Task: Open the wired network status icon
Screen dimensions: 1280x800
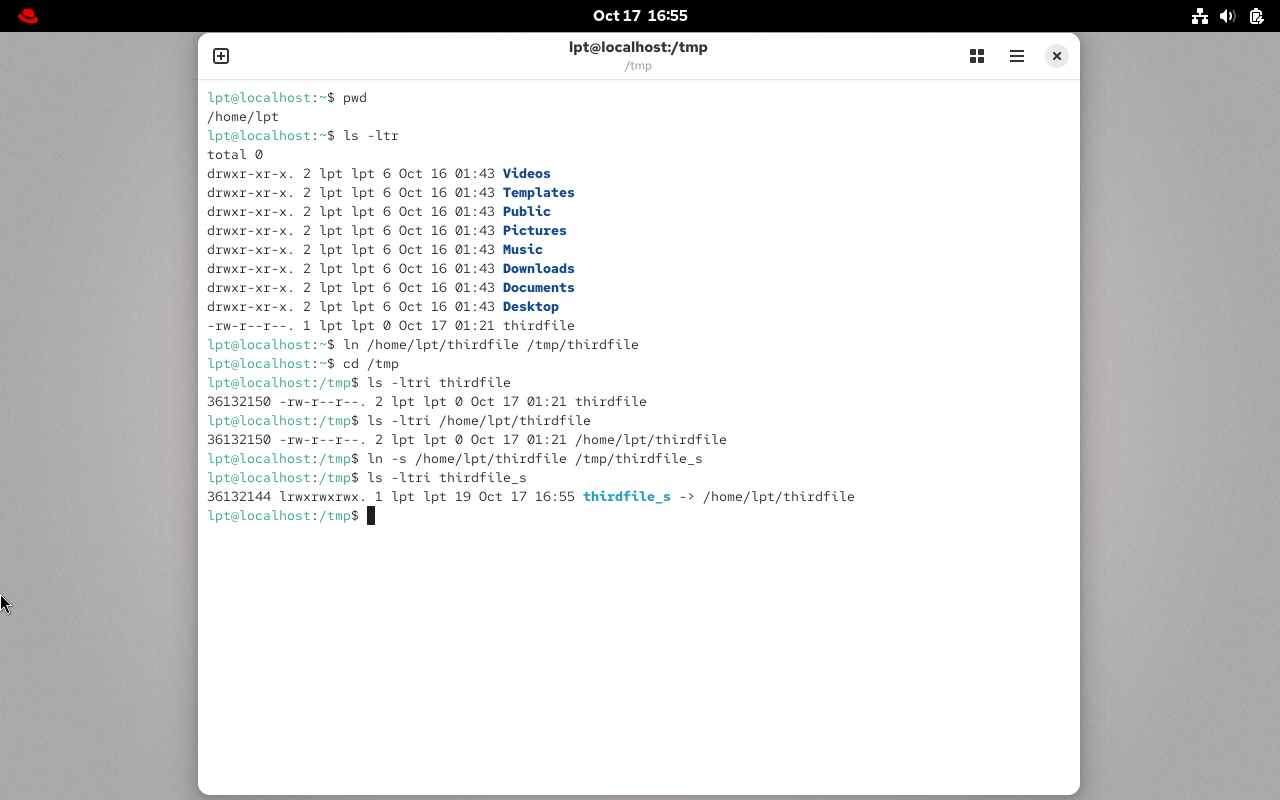Action: coord(1200,16)
